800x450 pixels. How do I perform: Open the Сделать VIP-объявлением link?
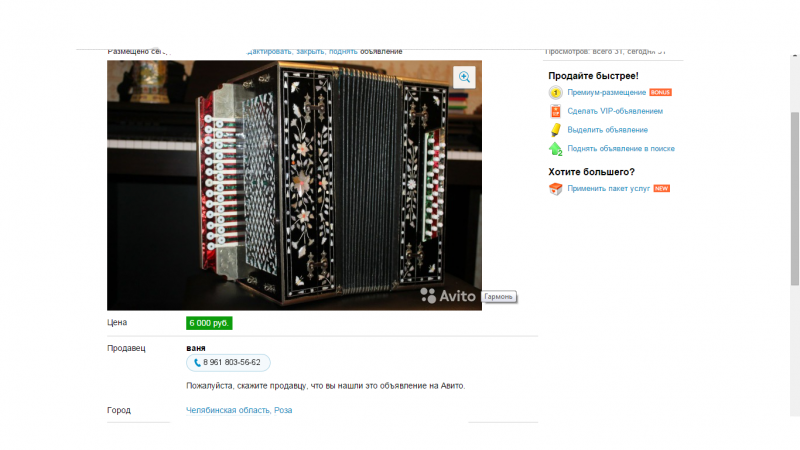(615, 111)
